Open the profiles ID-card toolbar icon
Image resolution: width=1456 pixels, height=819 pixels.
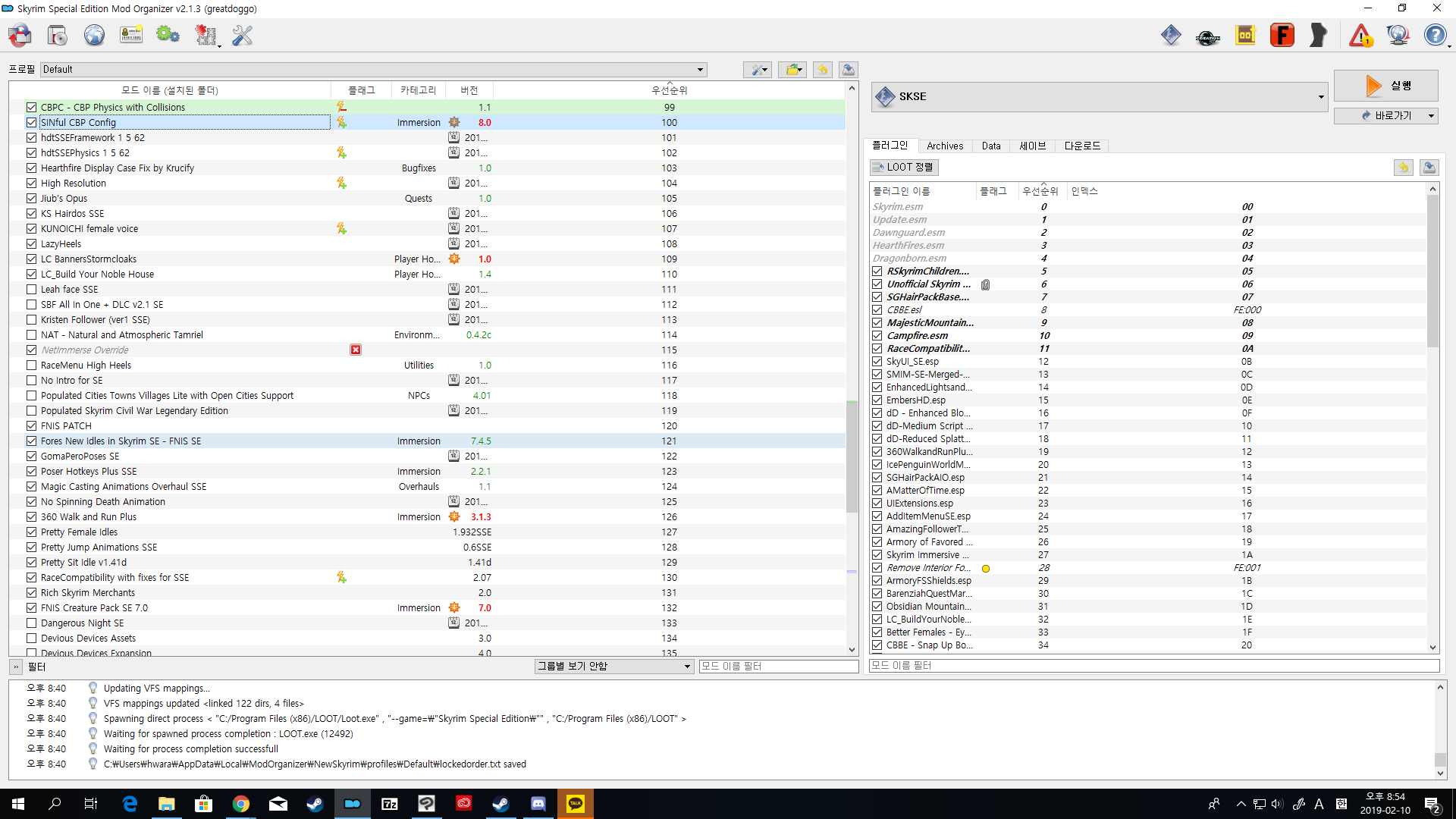coord(131,35)
